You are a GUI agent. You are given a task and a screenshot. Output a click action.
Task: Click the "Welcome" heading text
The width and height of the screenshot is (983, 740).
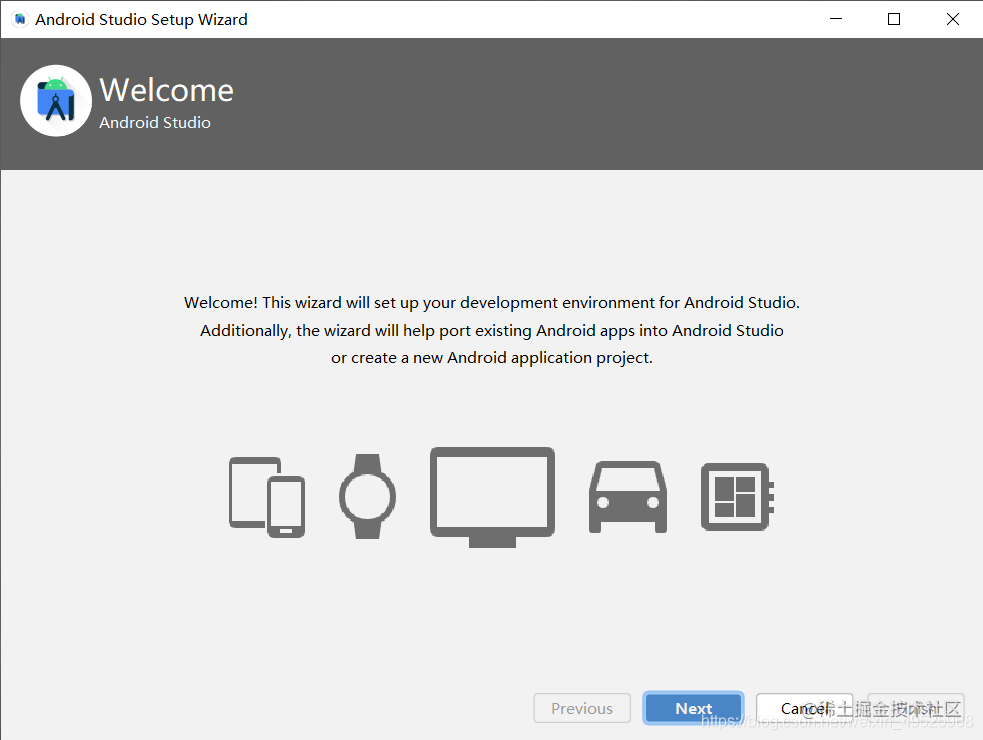pyautogui.click(x=166, y=90)
